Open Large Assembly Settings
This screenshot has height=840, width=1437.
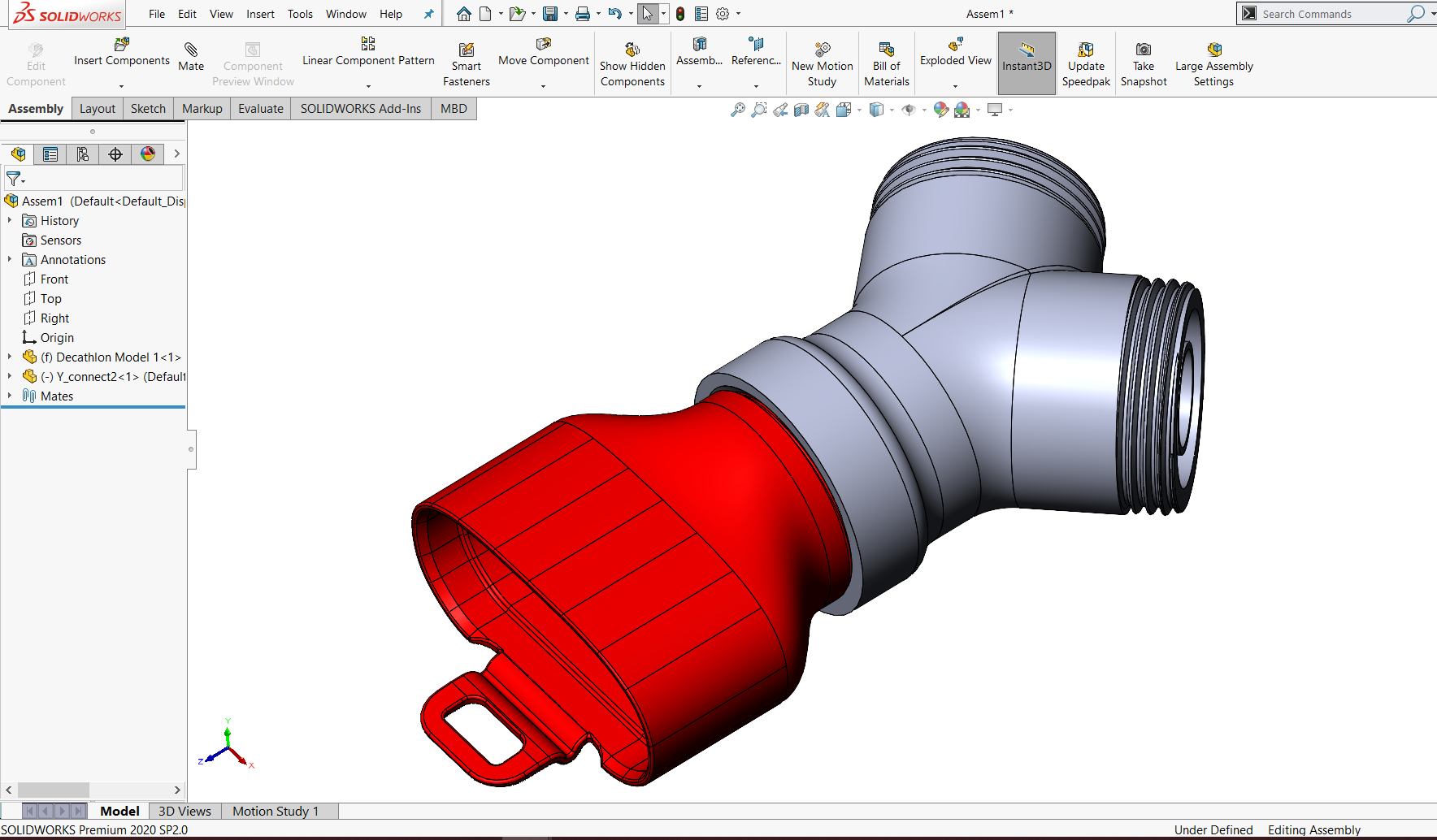coord(1214,65)
